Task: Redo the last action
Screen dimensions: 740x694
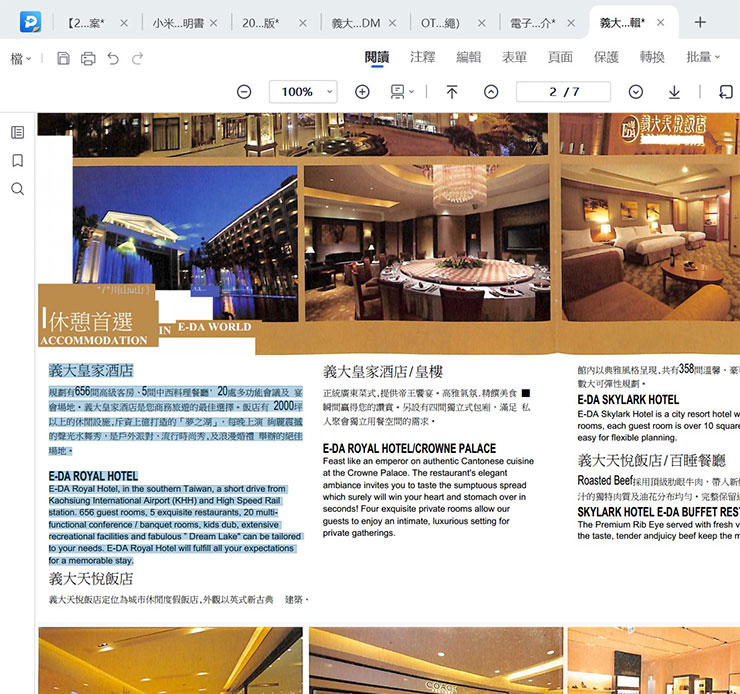Action: point(138,59)
